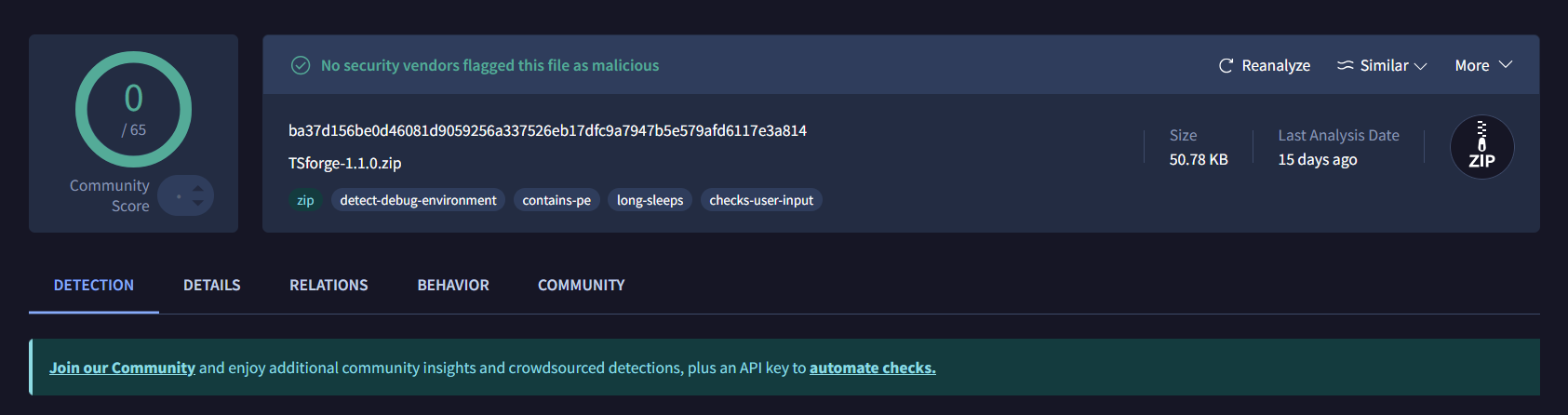Viewport: 1568px width, 415px height.
Task: Open the RELATIONS tab
Action: coord(328,285)
